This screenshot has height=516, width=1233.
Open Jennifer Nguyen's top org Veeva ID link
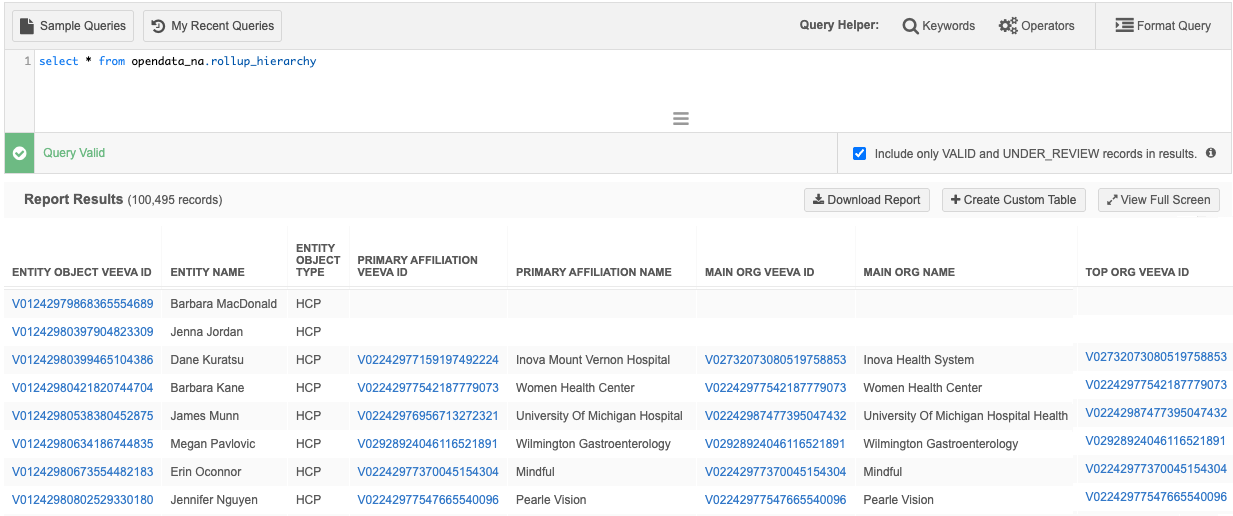click(x=1155, y=497)
